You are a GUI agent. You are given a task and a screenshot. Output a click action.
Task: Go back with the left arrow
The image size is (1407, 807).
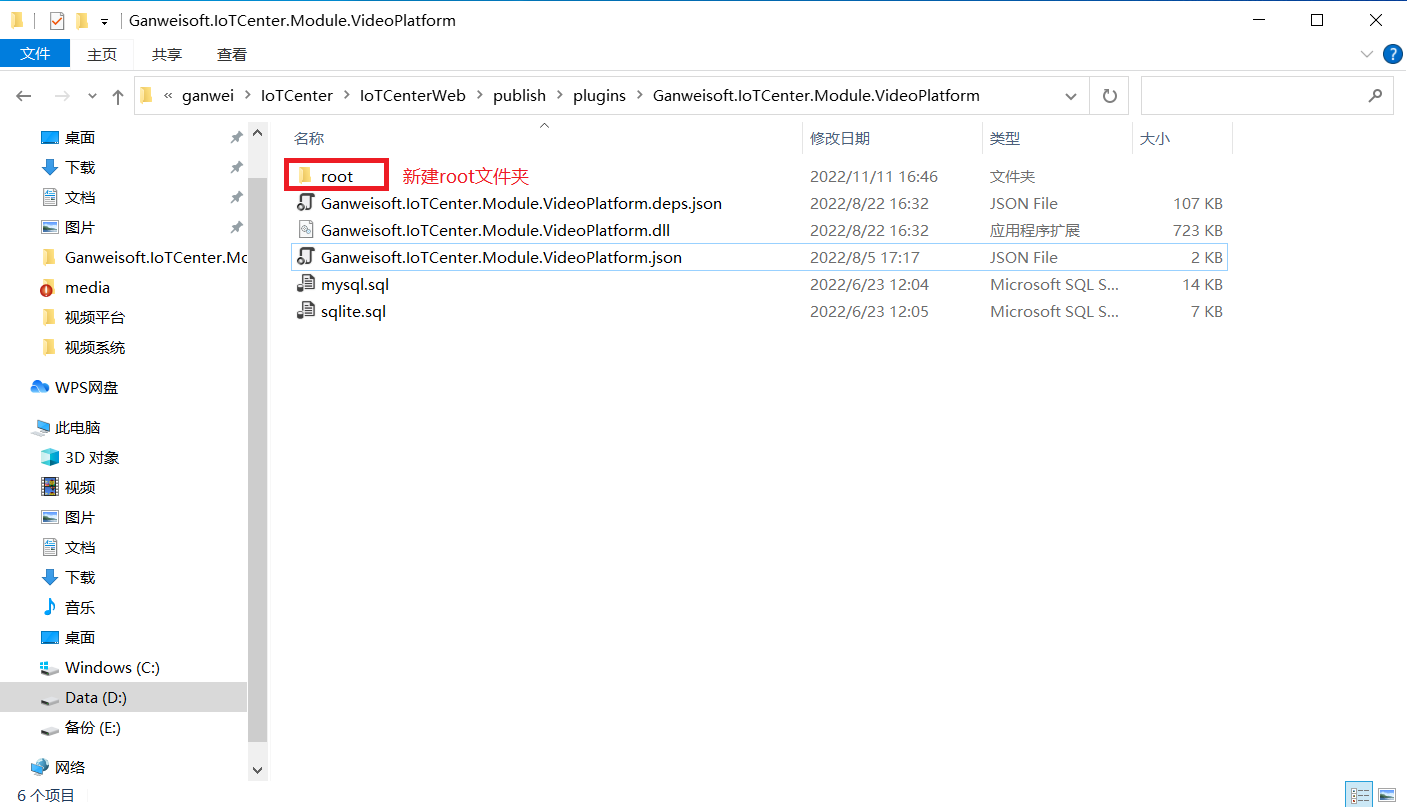pos(24,96)
